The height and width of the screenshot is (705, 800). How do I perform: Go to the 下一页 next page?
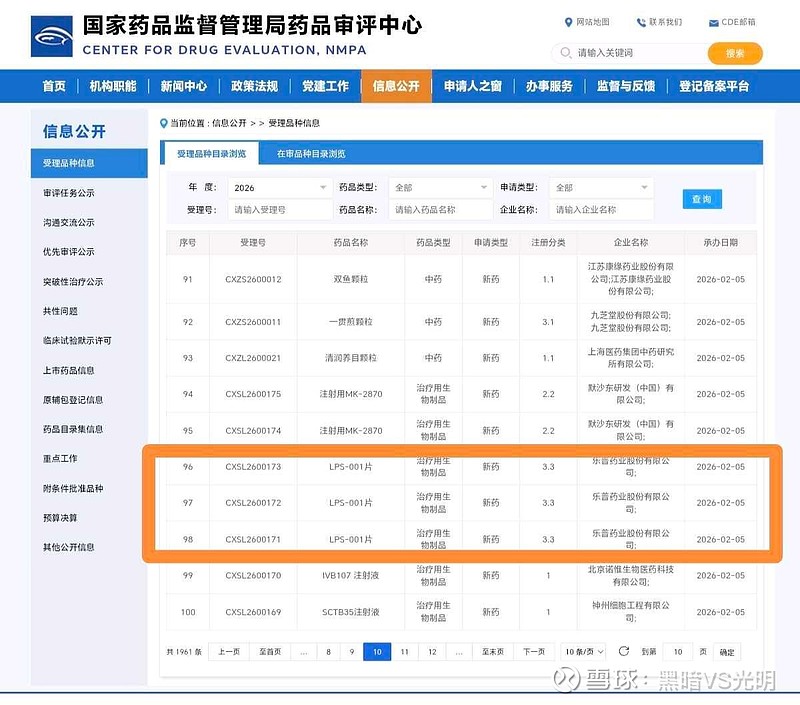tap(533, 651)
